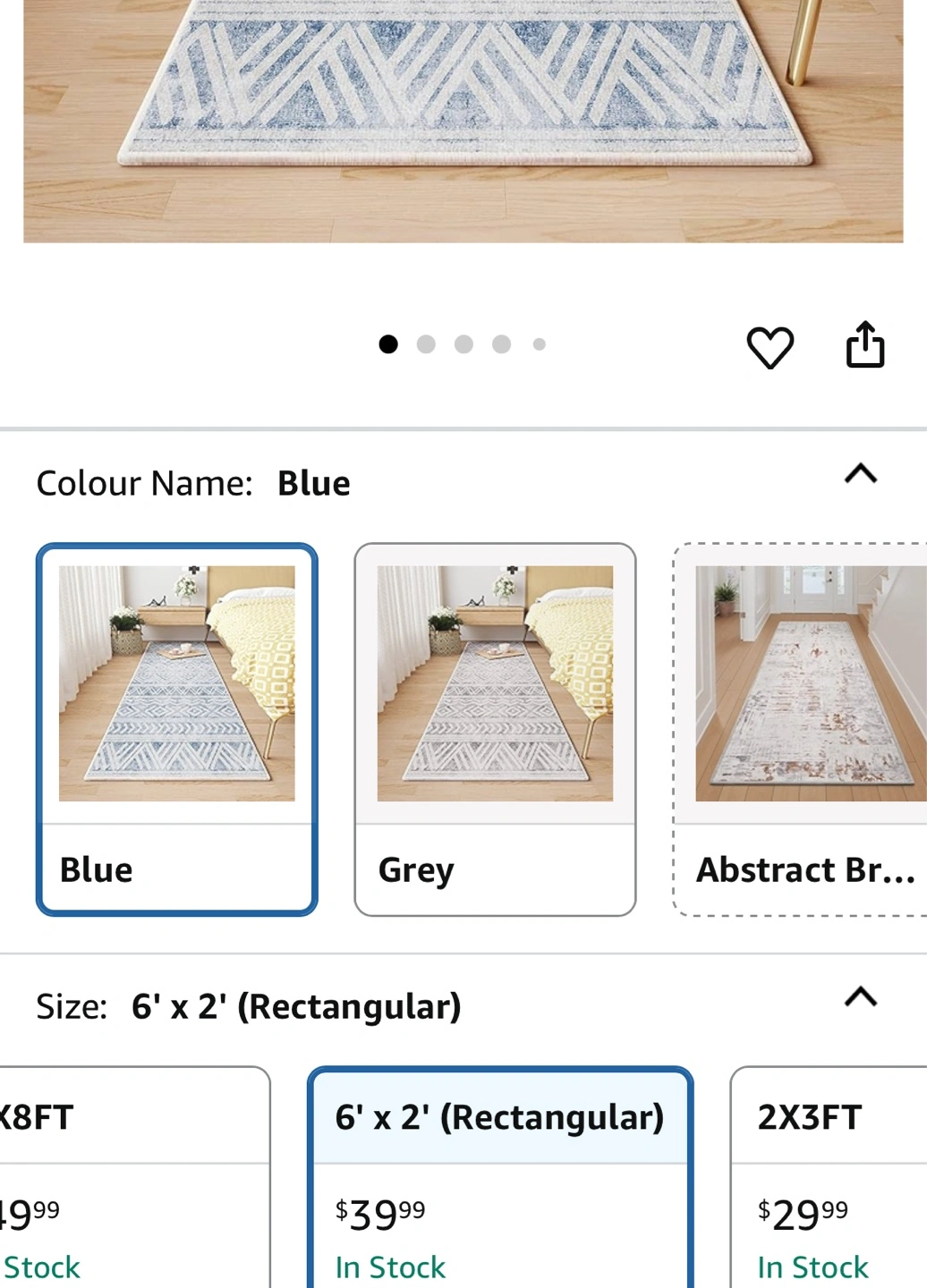Viewport: 927px width, 1288px height.
Task: Add item to wishlist with heart icon
Action: [x=770, y=347]
